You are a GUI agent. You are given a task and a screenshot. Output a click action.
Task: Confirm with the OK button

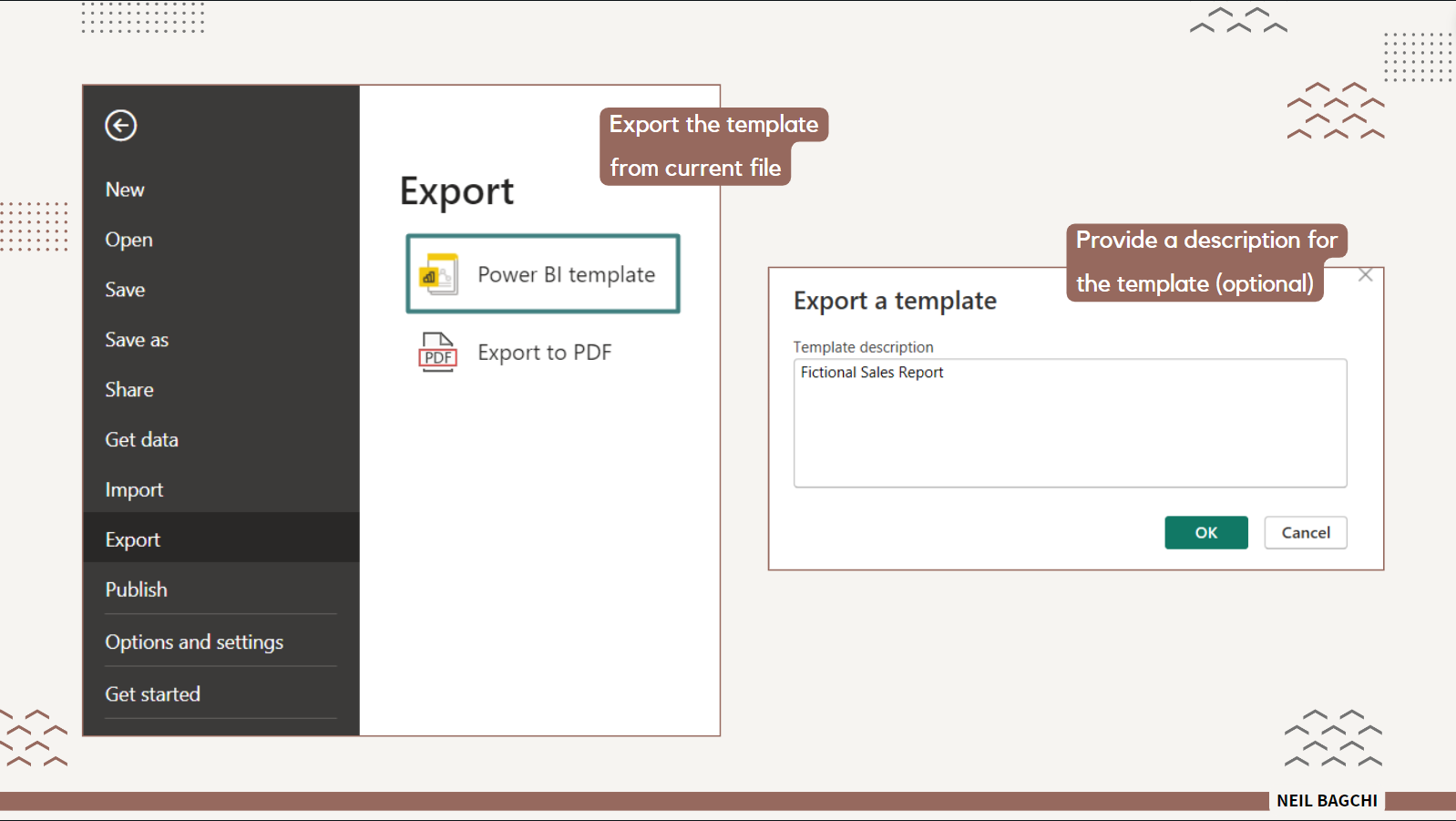1205,532
